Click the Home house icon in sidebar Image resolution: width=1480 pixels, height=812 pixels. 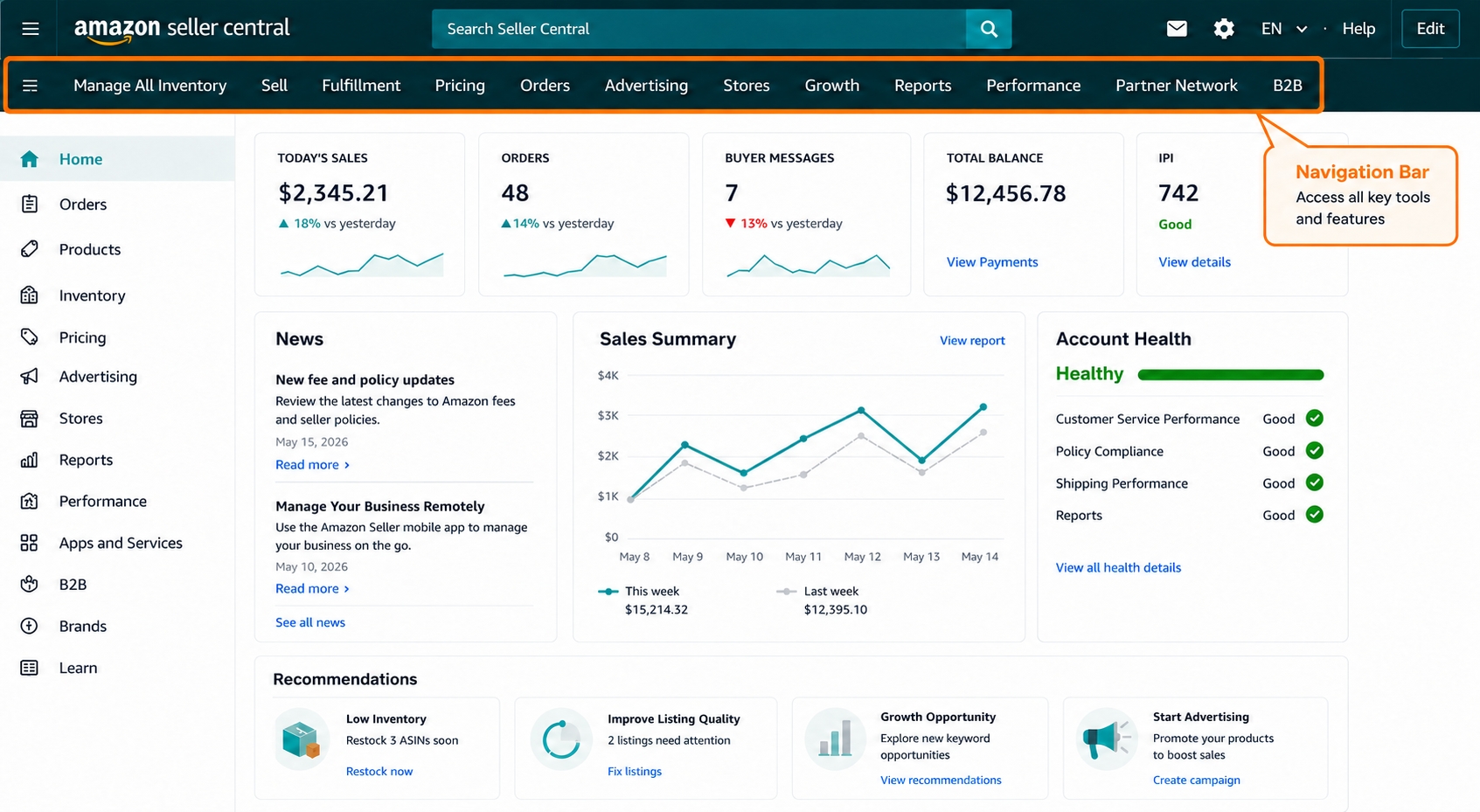(x=29, y=159)
